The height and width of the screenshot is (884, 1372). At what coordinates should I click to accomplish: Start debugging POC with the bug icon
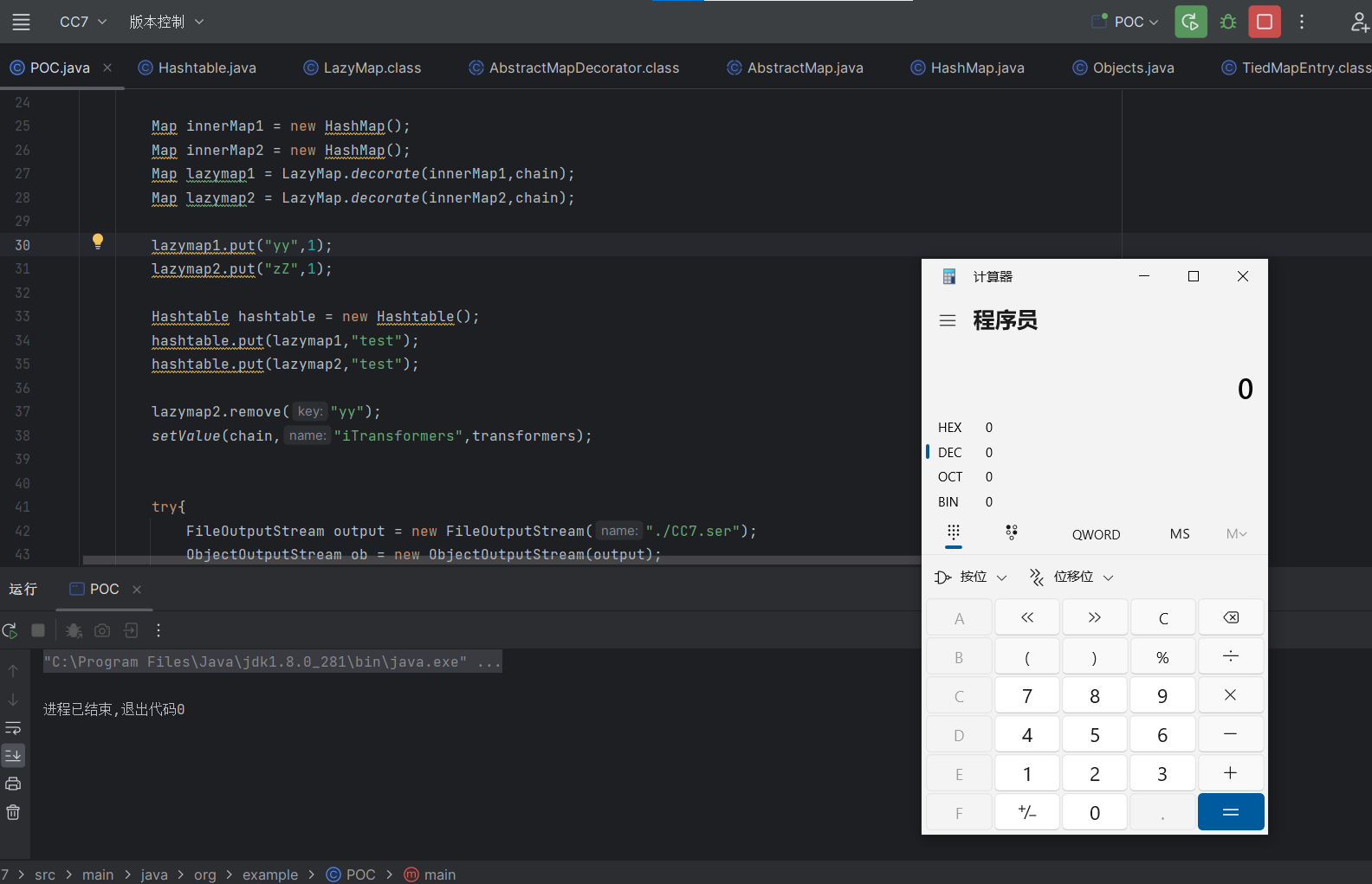click(x=1228, y=22)
